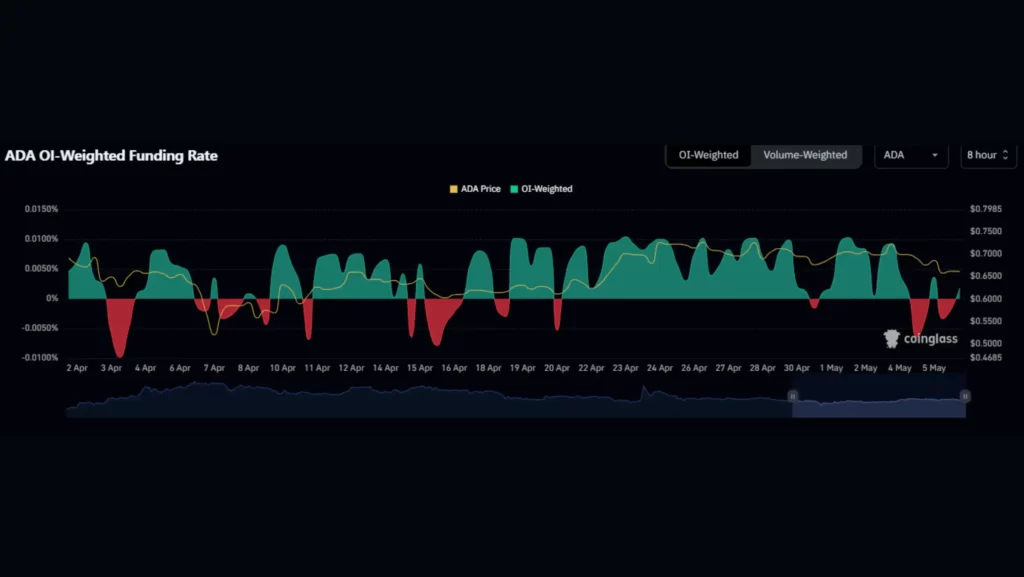1024x577 pixels.
Task: Click the $0.4685 price label
Action: pos(985,358)
